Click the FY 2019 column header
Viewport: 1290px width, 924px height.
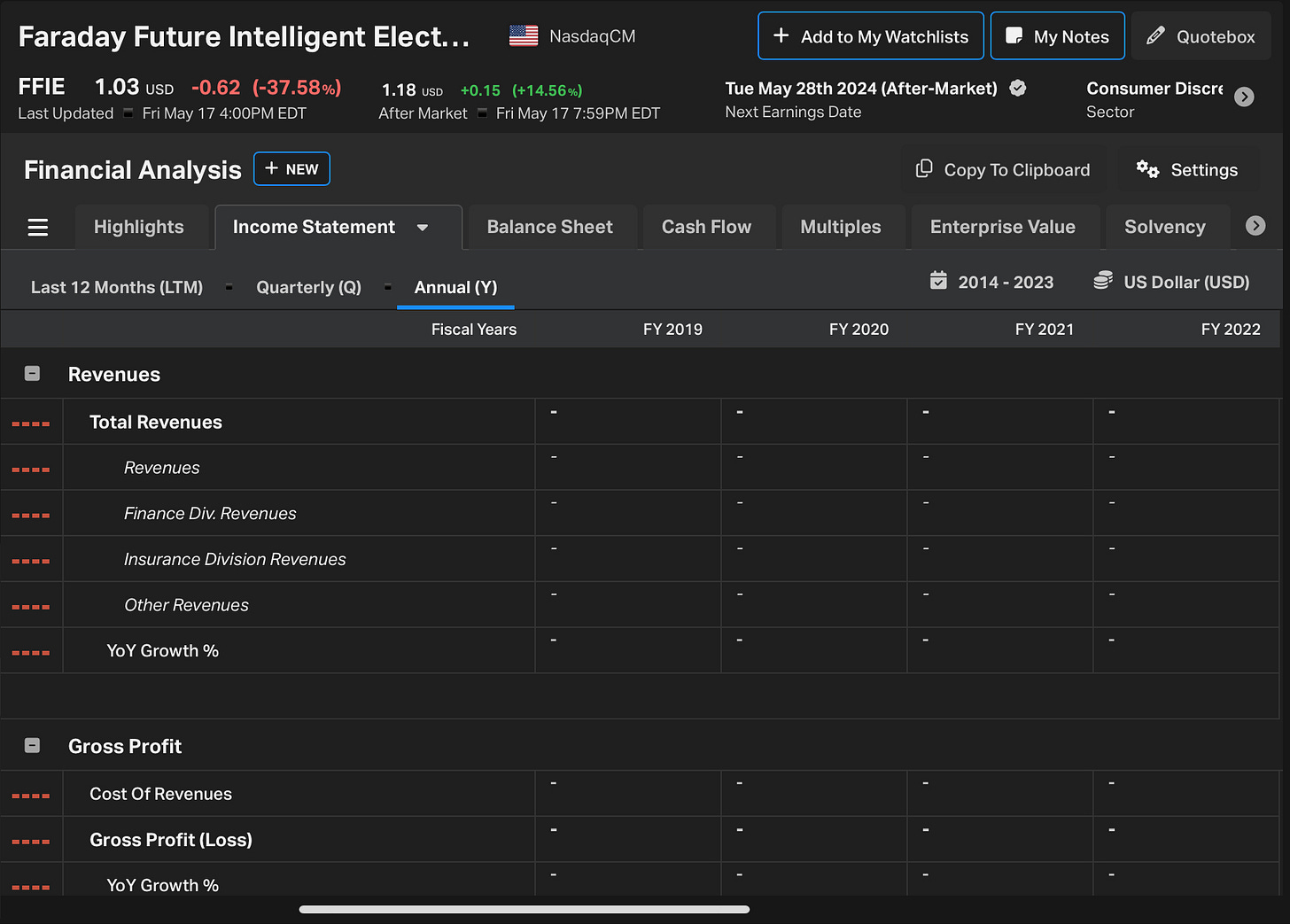[x=672, y=330]
